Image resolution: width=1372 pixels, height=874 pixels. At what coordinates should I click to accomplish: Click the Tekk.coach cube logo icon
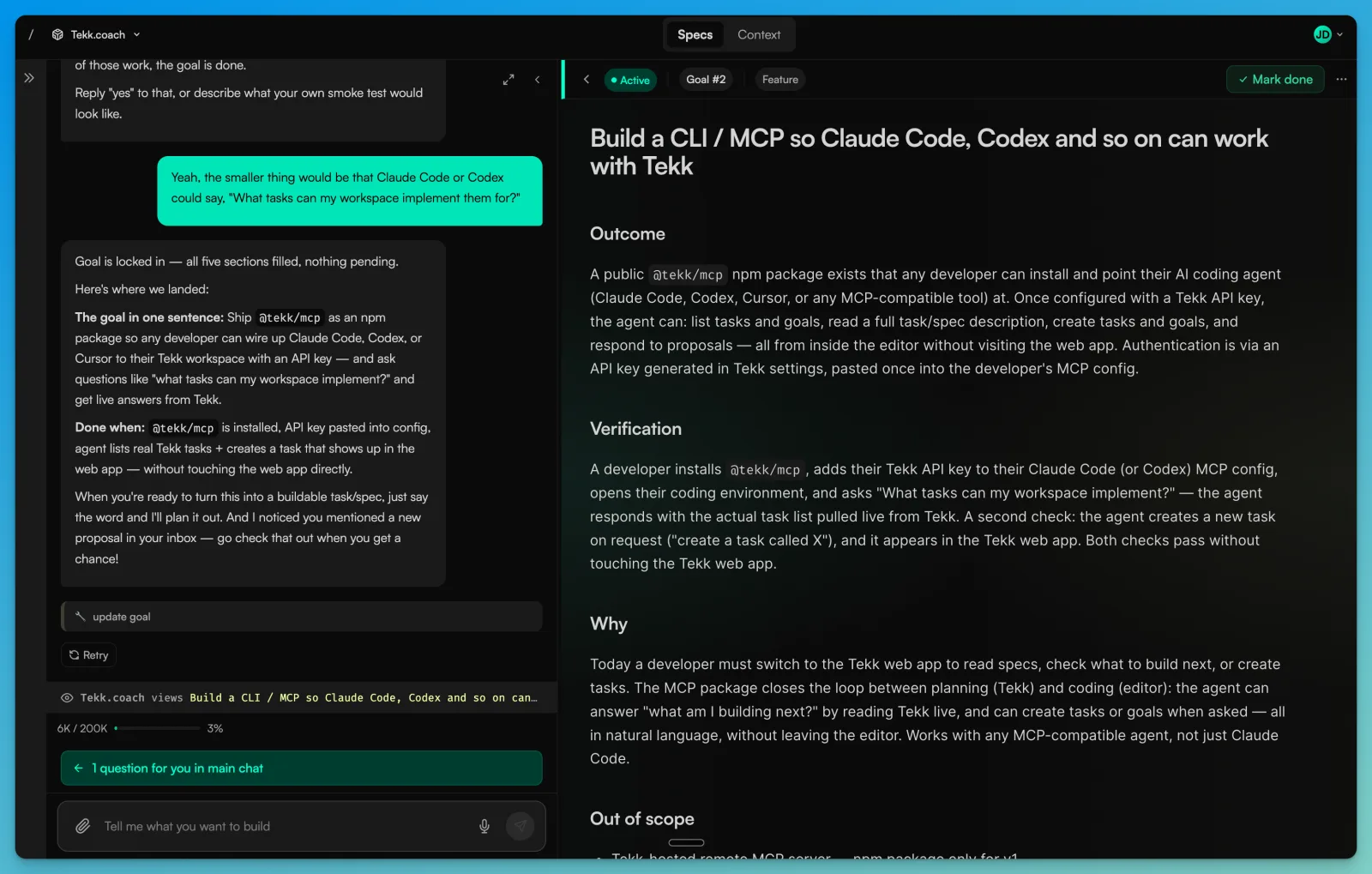point(57,35)
